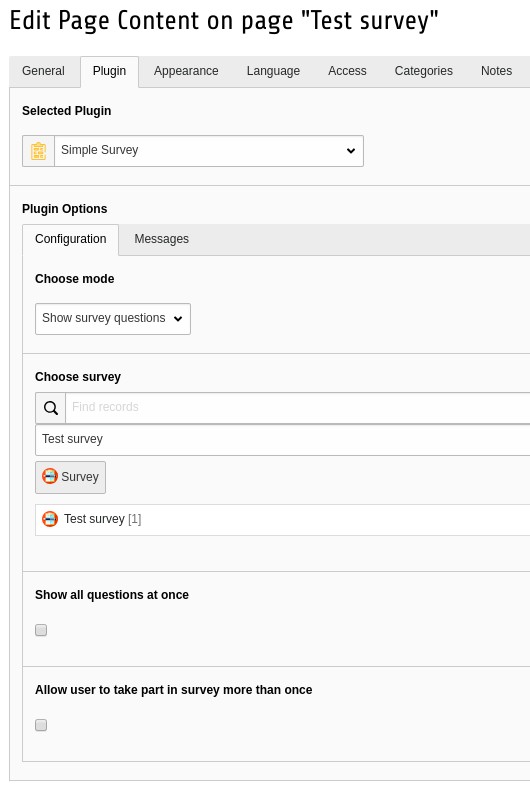Click the Test survey [1] record row

point(283,519)
